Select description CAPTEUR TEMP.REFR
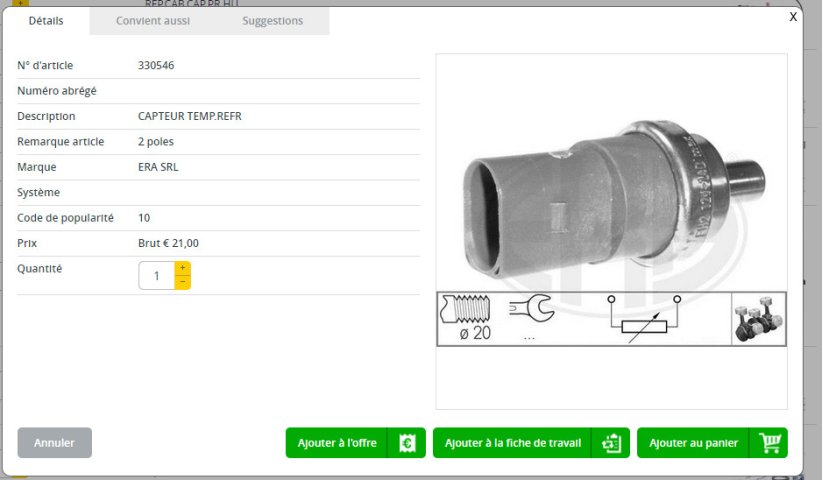 pyautogui.click(x=190, y=116)
